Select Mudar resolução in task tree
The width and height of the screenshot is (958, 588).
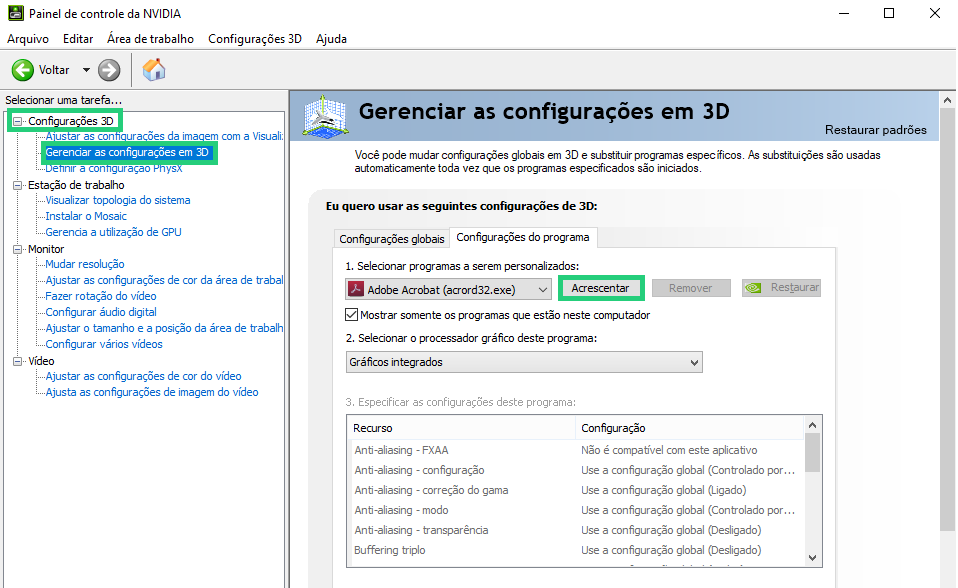pyautogui.click(x=85, y=264)
